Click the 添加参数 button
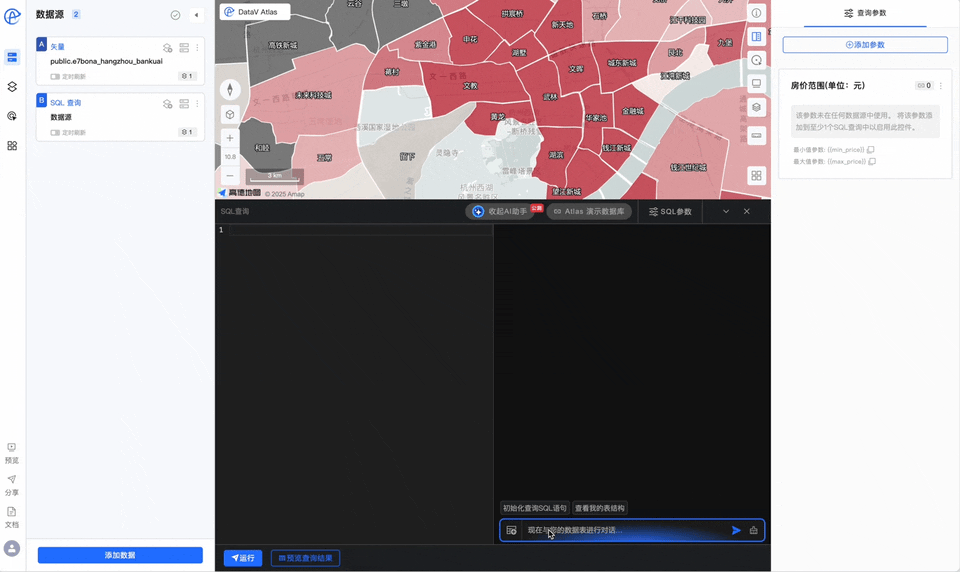The height and width of the screenshot is (572, 960). [x=865, y=45]
